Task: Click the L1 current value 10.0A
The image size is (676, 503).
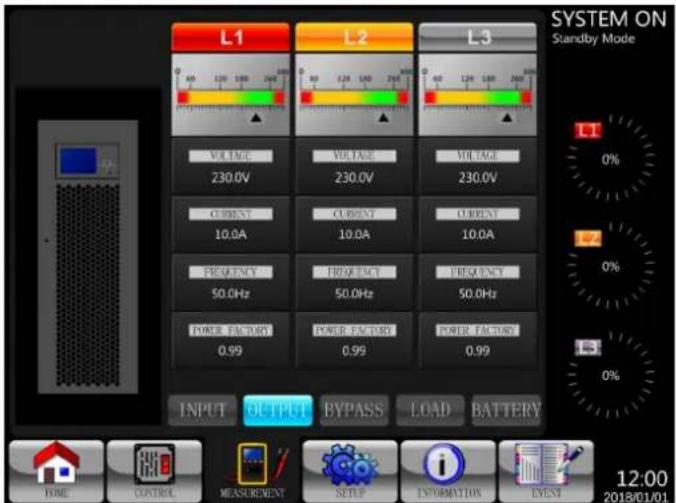Action: pyautogui.click(x=231, y=234)
